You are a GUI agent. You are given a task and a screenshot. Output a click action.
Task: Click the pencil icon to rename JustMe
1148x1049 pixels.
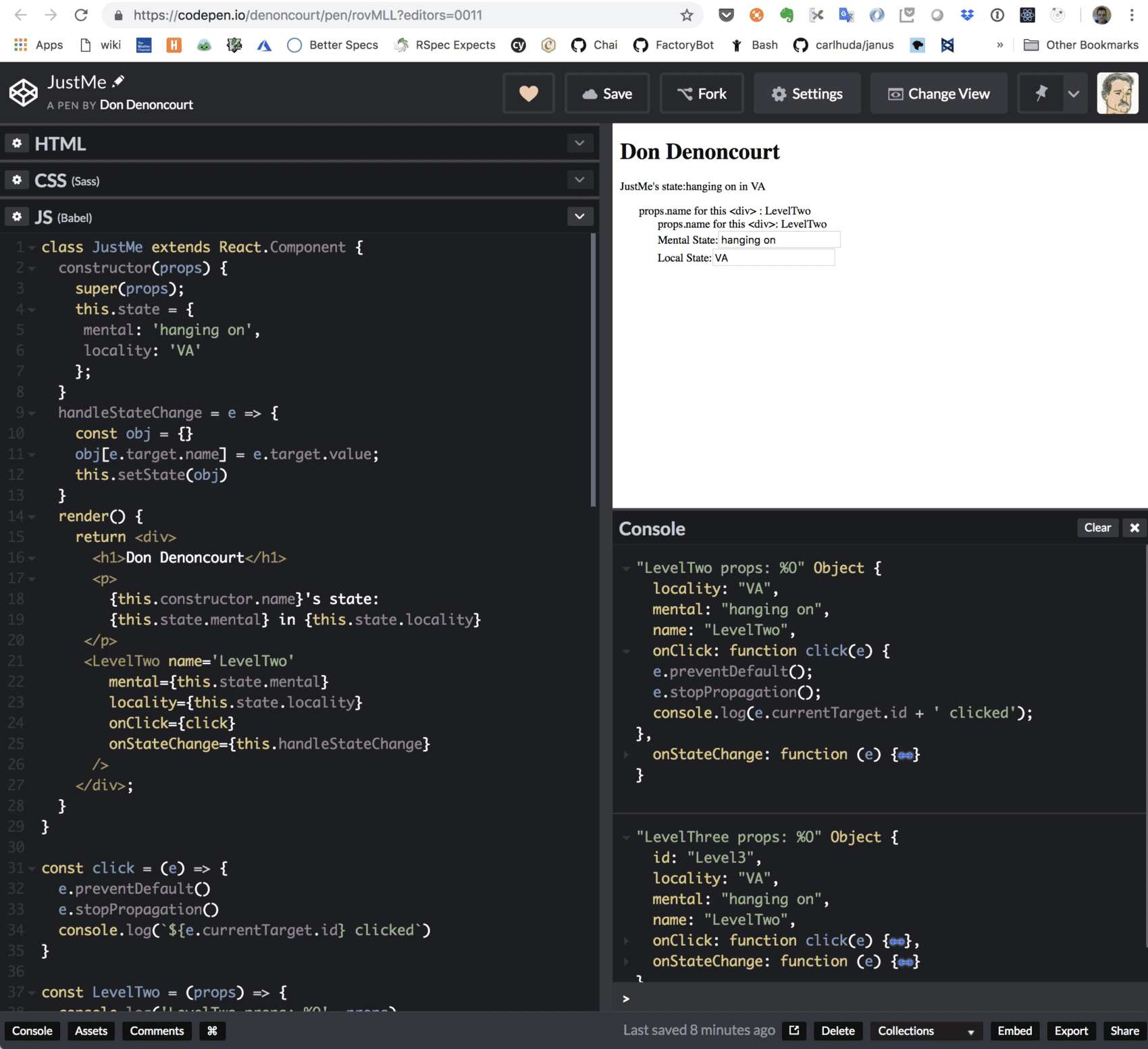(119, 80)
